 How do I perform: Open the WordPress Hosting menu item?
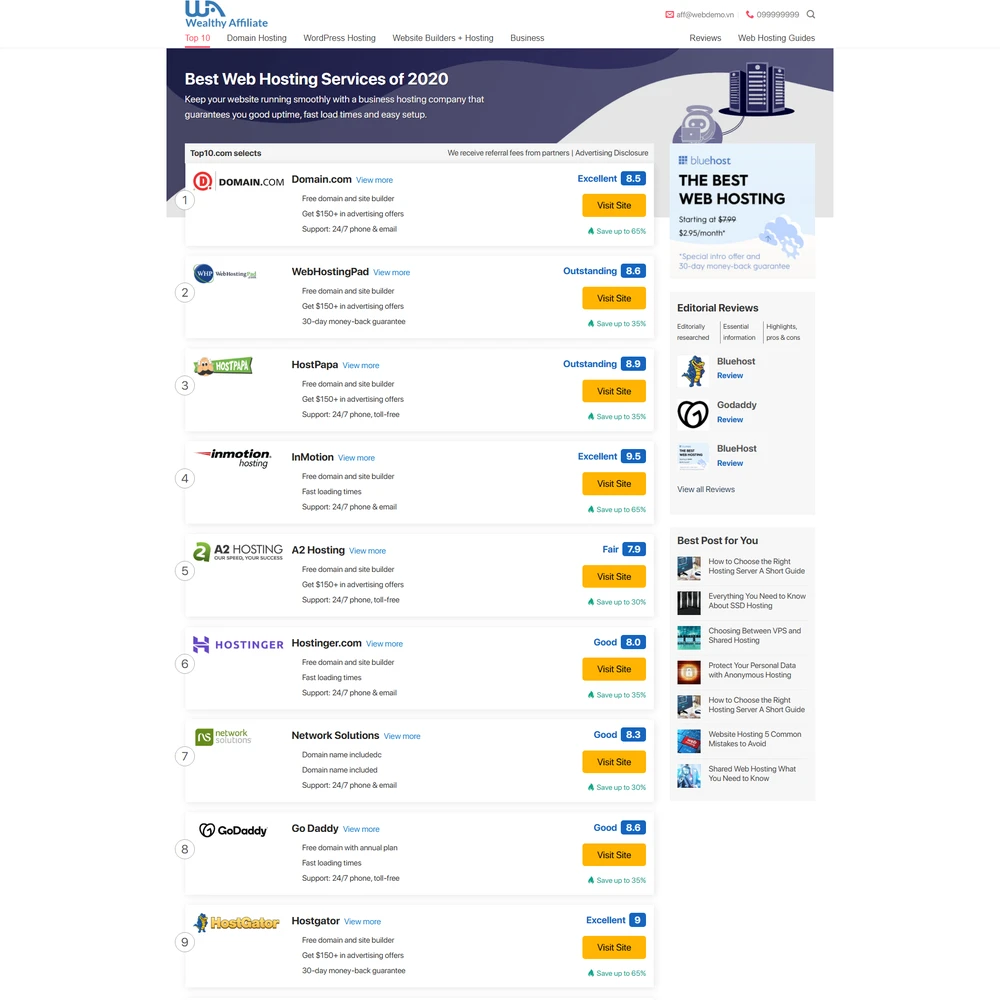click(x=339, y=38)
